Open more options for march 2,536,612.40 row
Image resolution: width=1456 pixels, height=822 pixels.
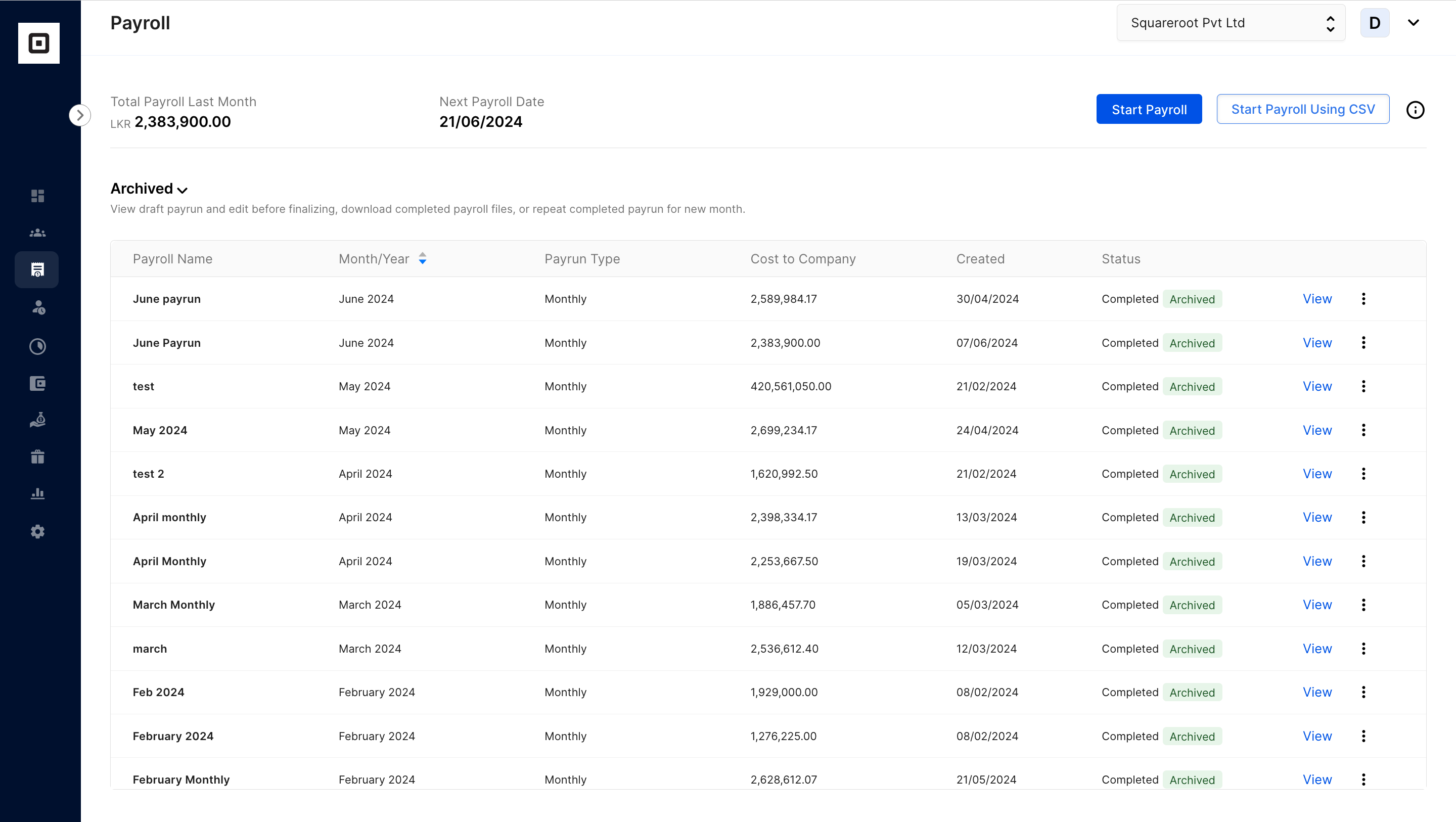tap(1363, 649)
